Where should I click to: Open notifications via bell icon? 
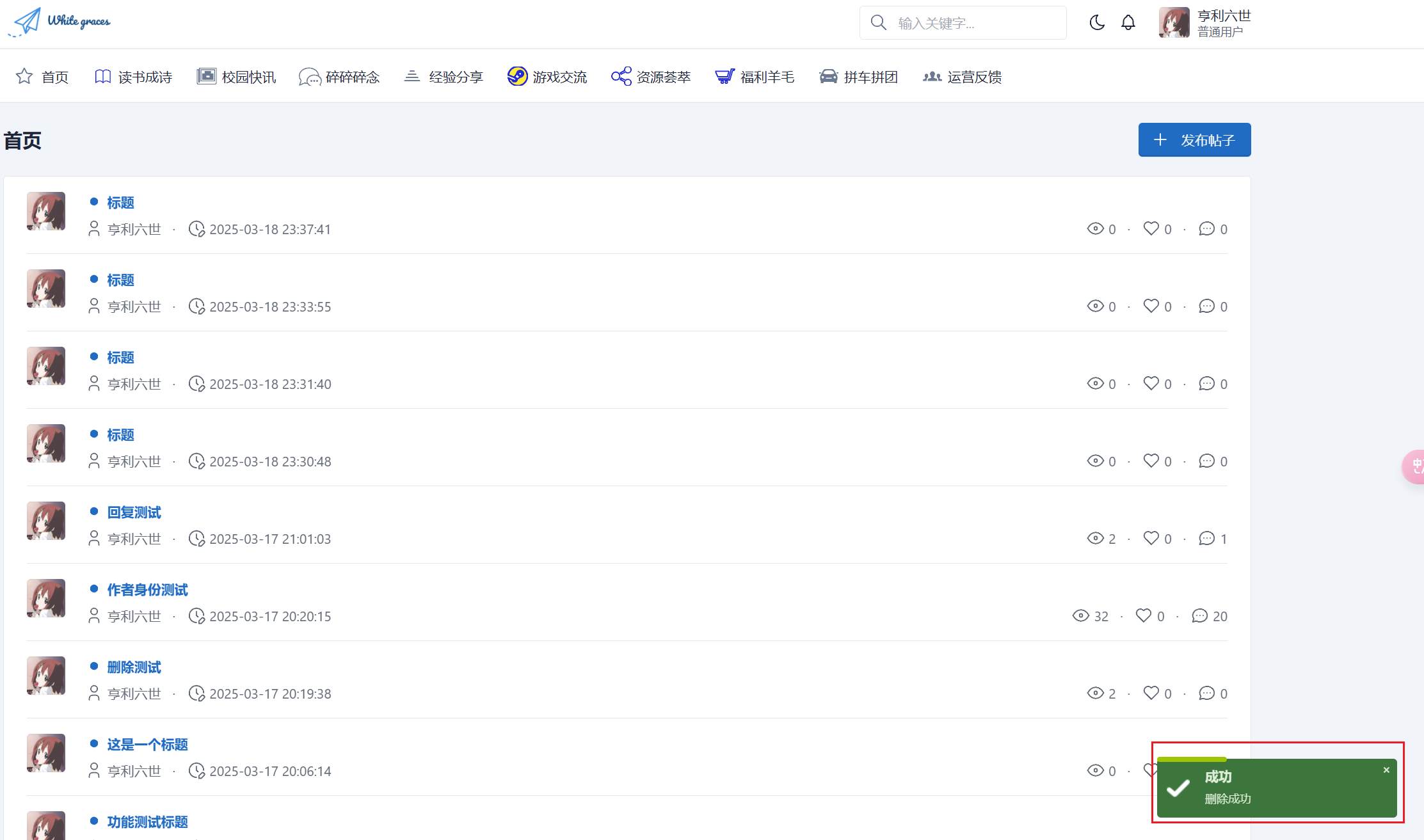[x=1128, y=23]
